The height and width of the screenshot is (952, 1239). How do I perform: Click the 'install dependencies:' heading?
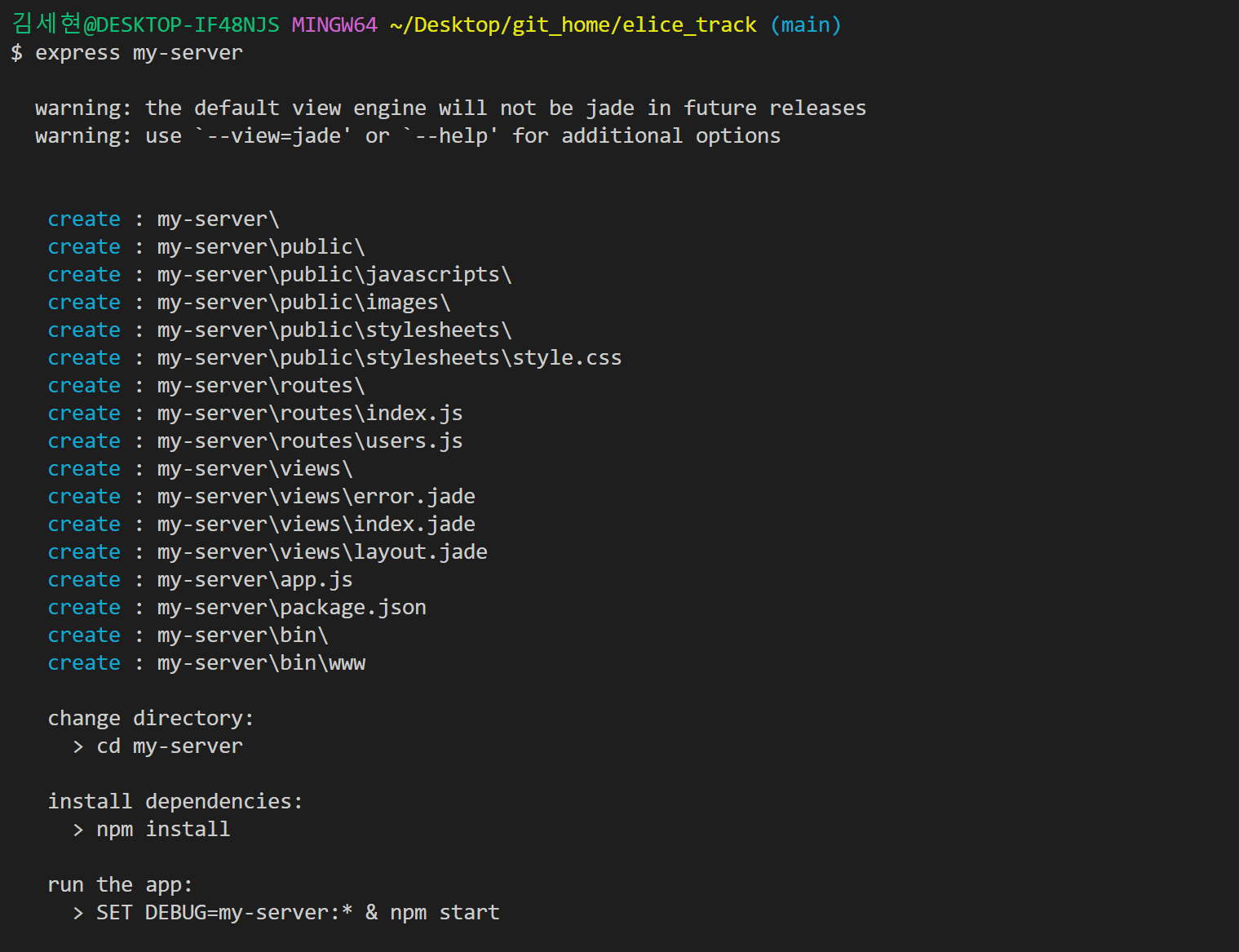175,802
